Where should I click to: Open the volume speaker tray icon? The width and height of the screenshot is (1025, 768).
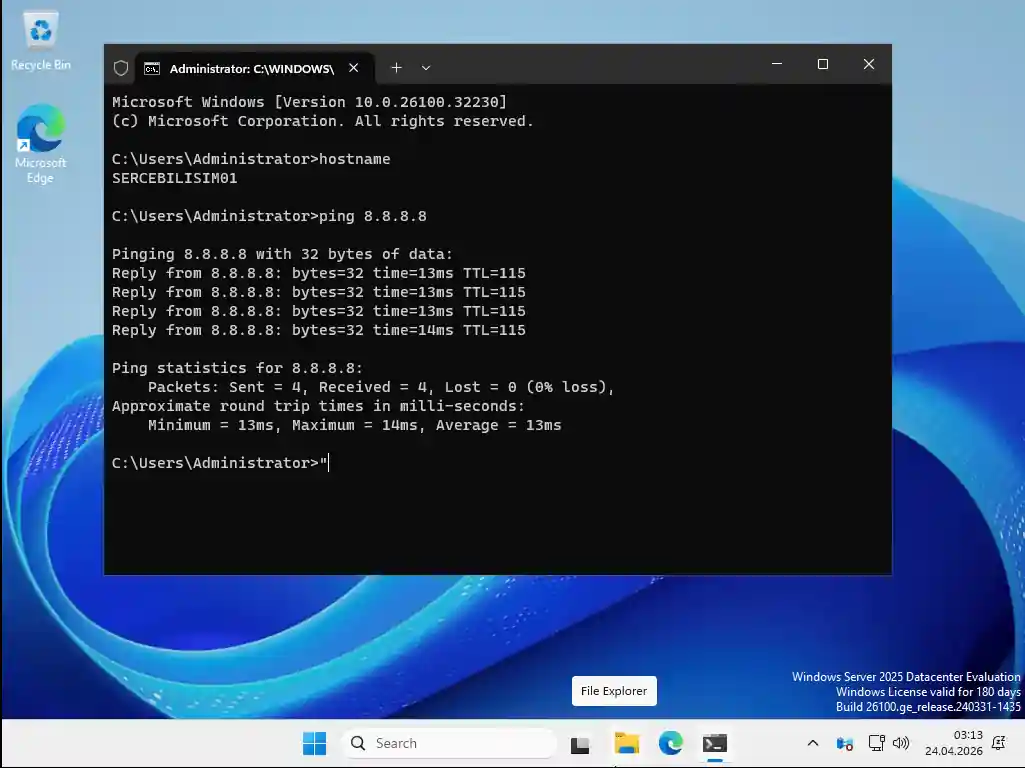pyautogui.click(x=901, y=743)
